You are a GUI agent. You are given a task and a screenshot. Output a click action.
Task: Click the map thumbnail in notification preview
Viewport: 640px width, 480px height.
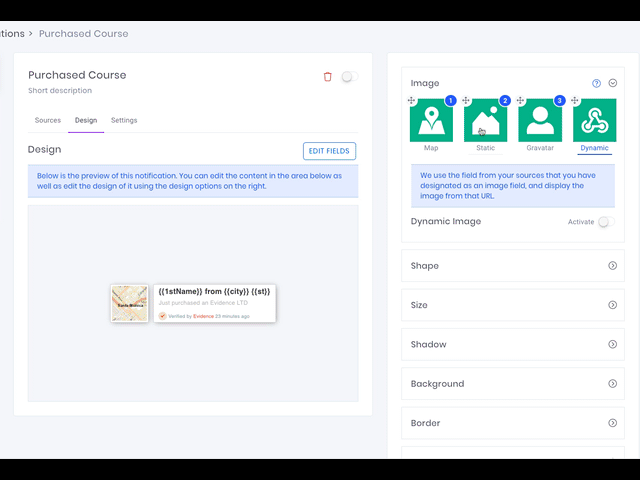click(x=130, y=303)
